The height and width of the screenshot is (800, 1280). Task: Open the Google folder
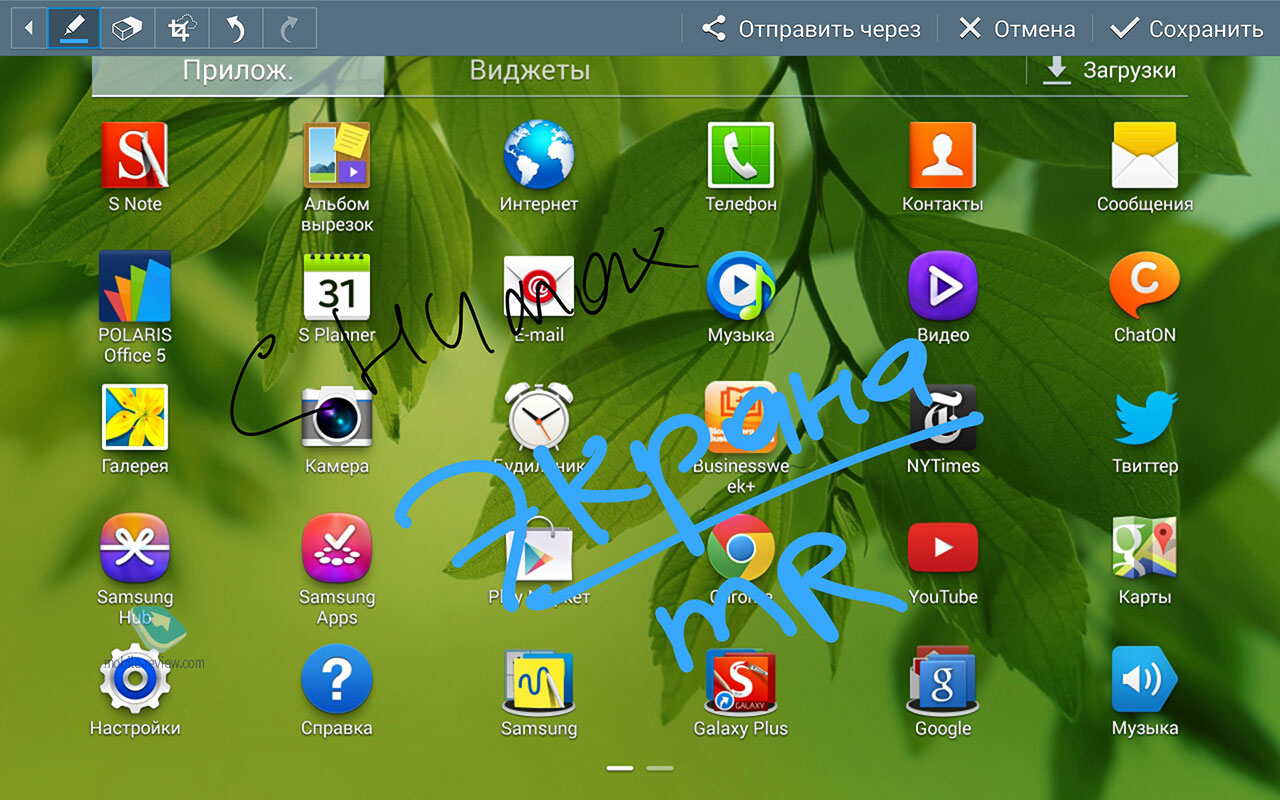coord(943,692)
